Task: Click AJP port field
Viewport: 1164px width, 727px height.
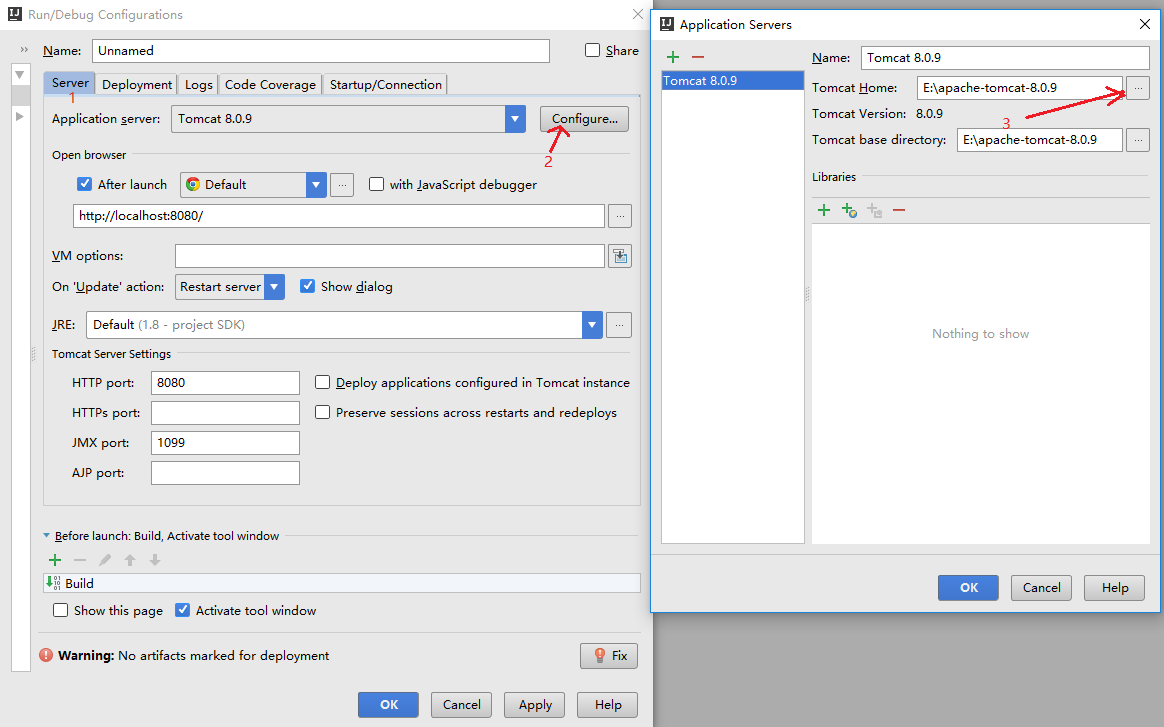Action: tap(225, 473)
